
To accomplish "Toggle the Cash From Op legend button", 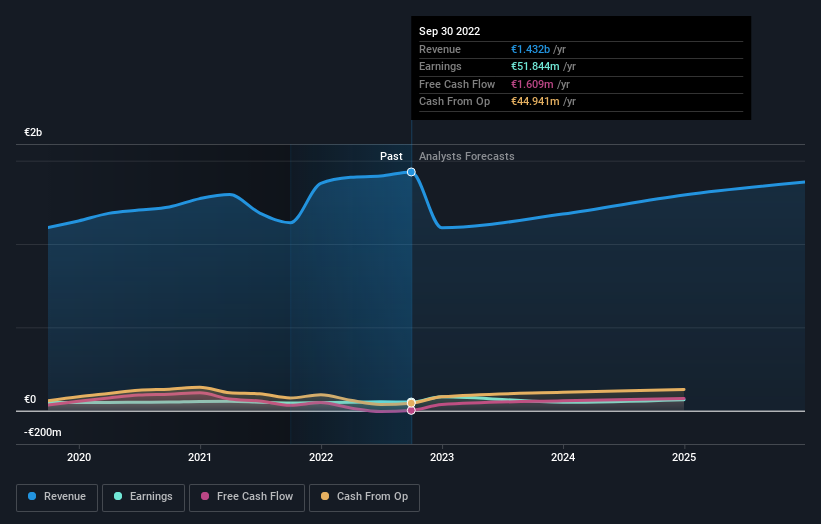I will (364, 497).
